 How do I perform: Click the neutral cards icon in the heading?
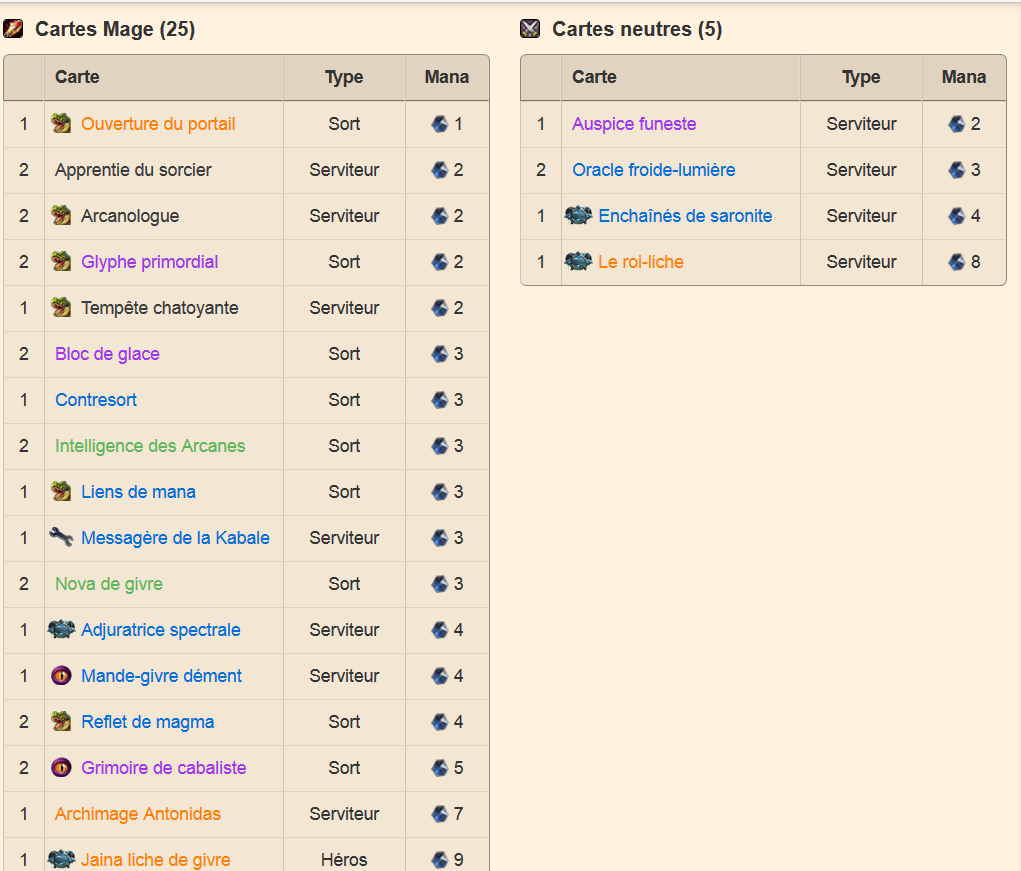530,29
